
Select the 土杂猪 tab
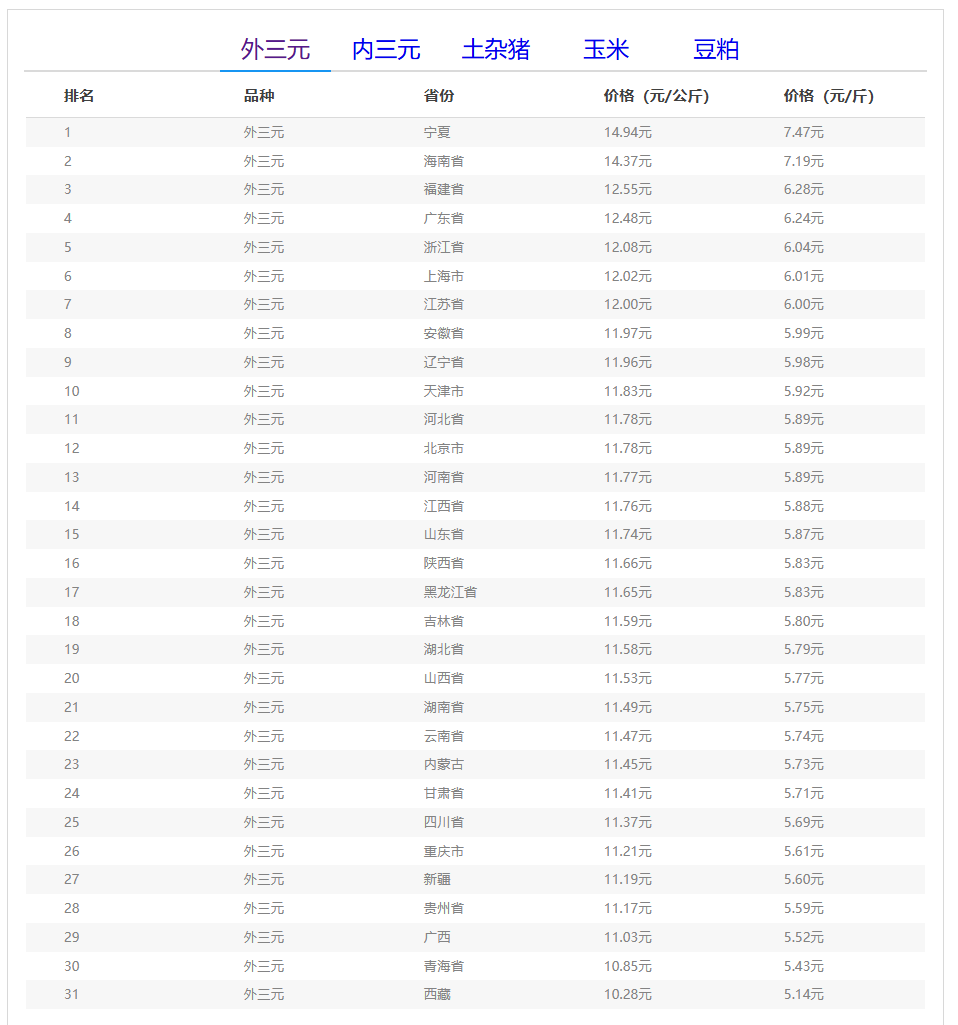click(x=496, y=49)
